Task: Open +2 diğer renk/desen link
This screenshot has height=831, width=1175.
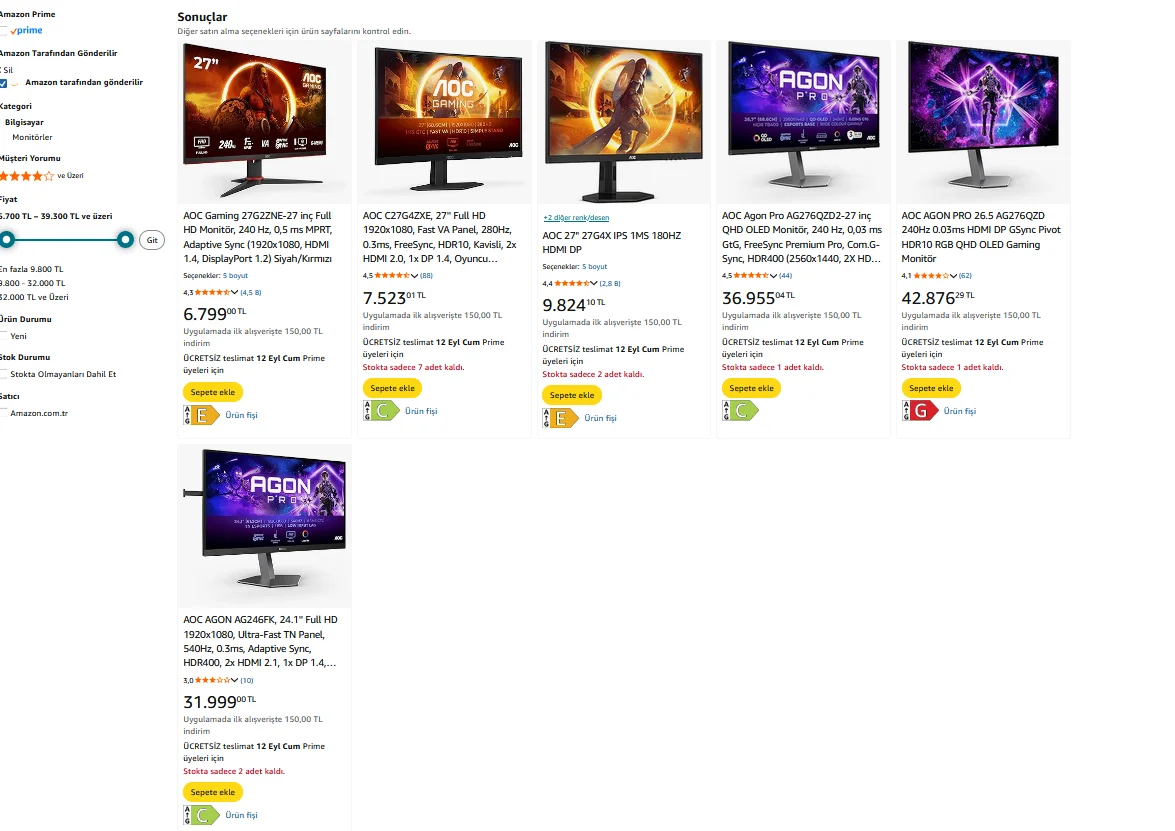Action: pyautogui.click(x=576, y=218)
